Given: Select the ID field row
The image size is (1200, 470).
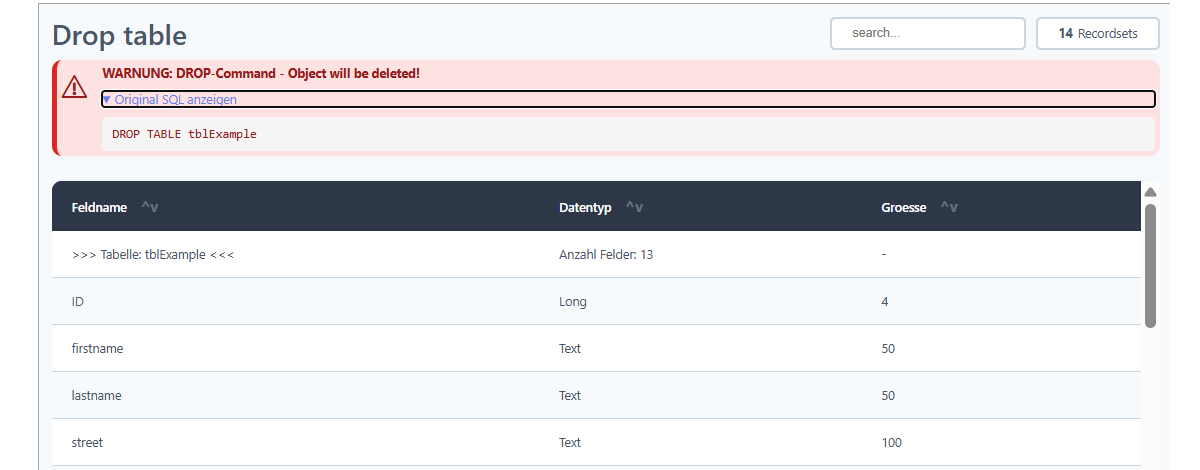Looking at the screenshot, I should [596, 301].
